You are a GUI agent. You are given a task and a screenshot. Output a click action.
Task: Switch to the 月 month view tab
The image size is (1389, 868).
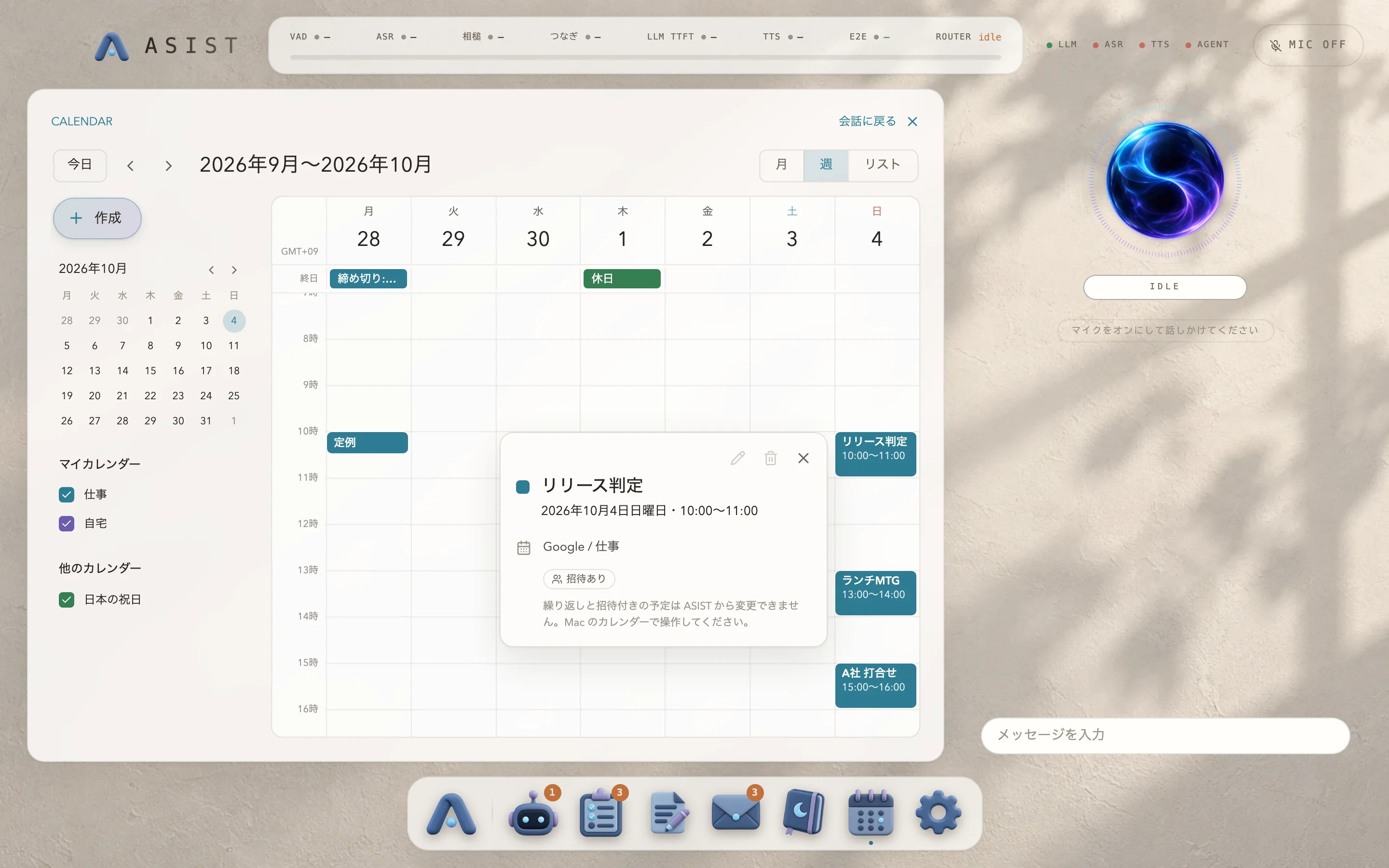782,165
